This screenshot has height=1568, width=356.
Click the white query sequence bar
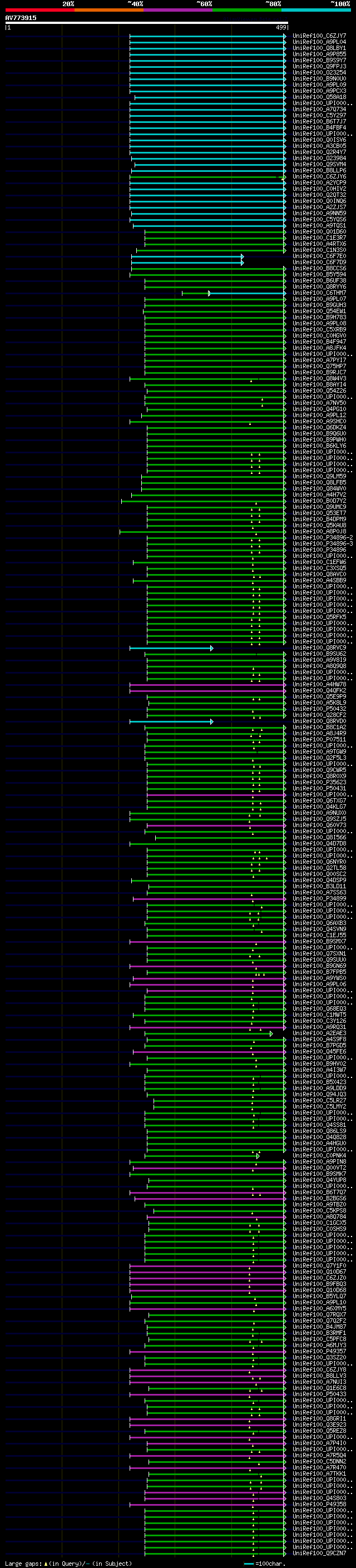point(146,22)
